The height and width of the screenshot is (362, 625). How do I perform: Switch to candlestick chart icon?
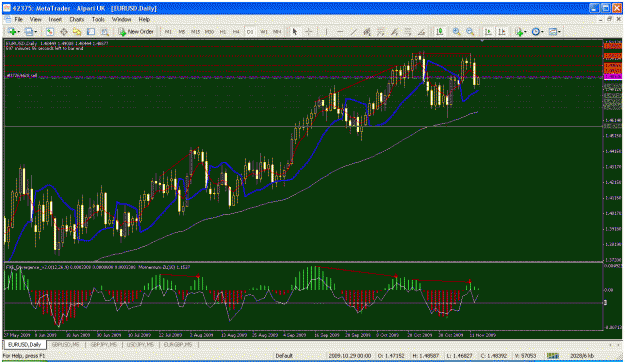click(440, 31)
